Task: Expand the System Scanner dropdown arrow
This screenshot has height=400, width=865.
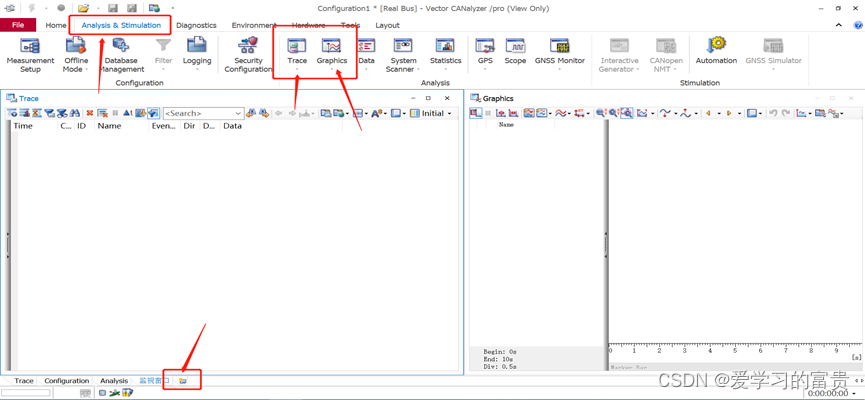Action: 418,70
